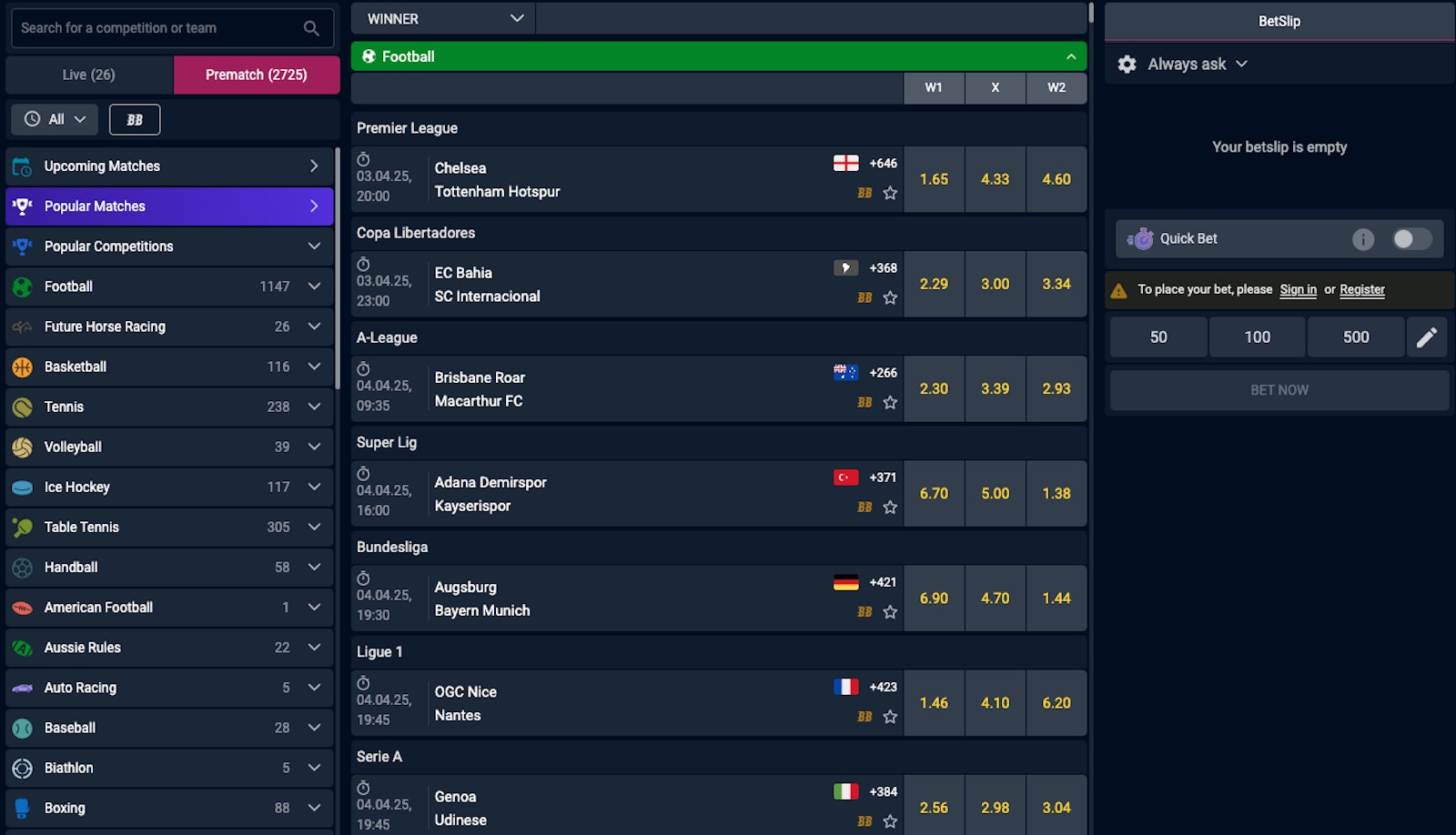Click the Boxing glove icon
This screenshot has height=835, width=1456.
(22, 808)
